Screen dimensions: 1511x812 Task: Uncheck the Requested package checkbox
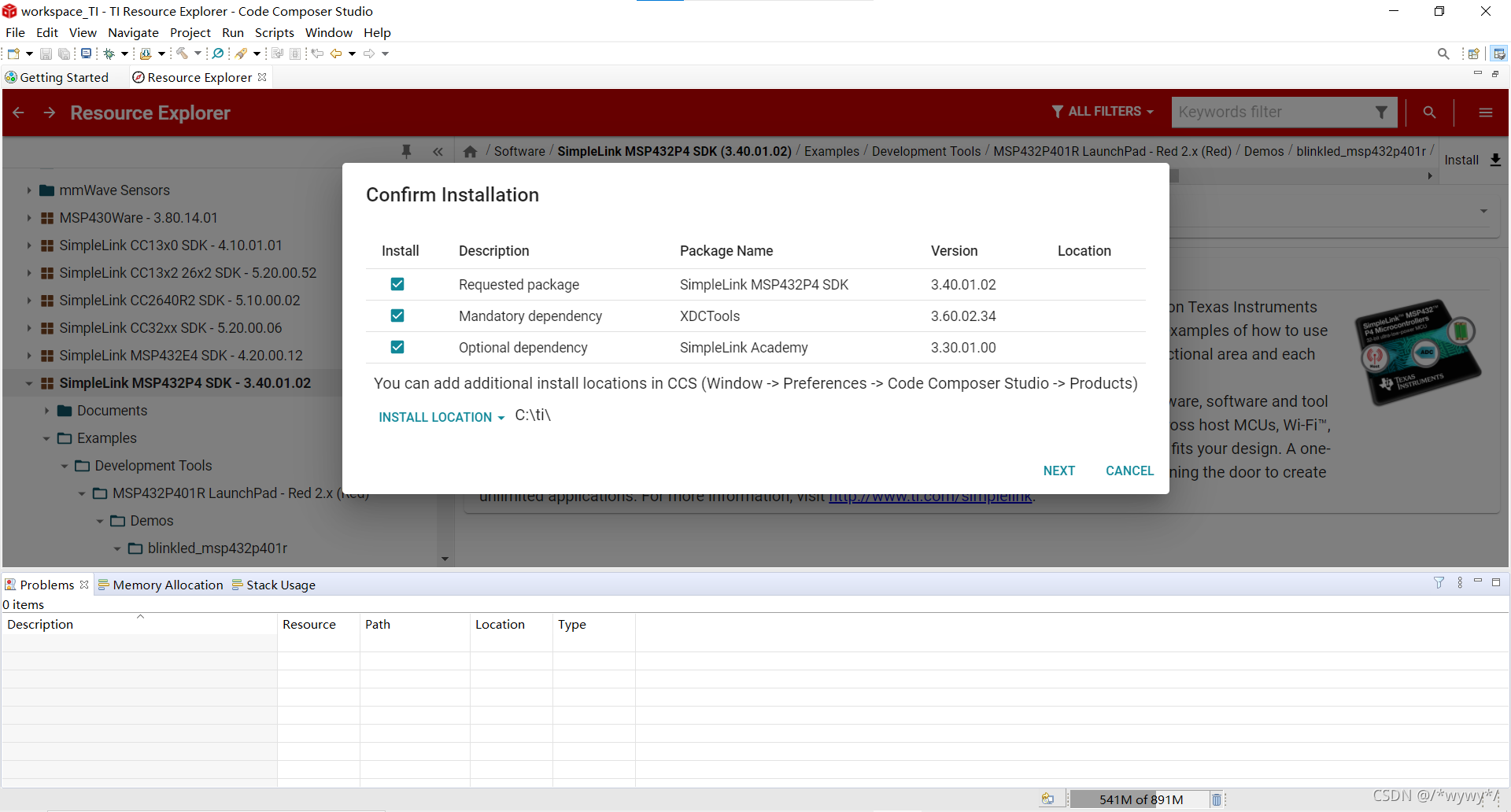397,284
